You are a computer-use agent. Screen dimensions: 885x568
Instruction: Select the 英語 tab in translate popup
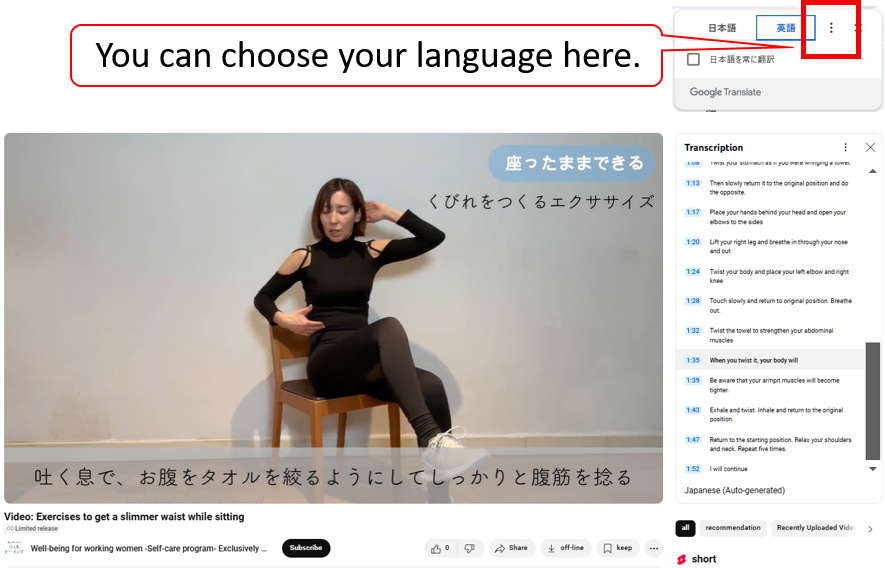(x=785, y=28)
